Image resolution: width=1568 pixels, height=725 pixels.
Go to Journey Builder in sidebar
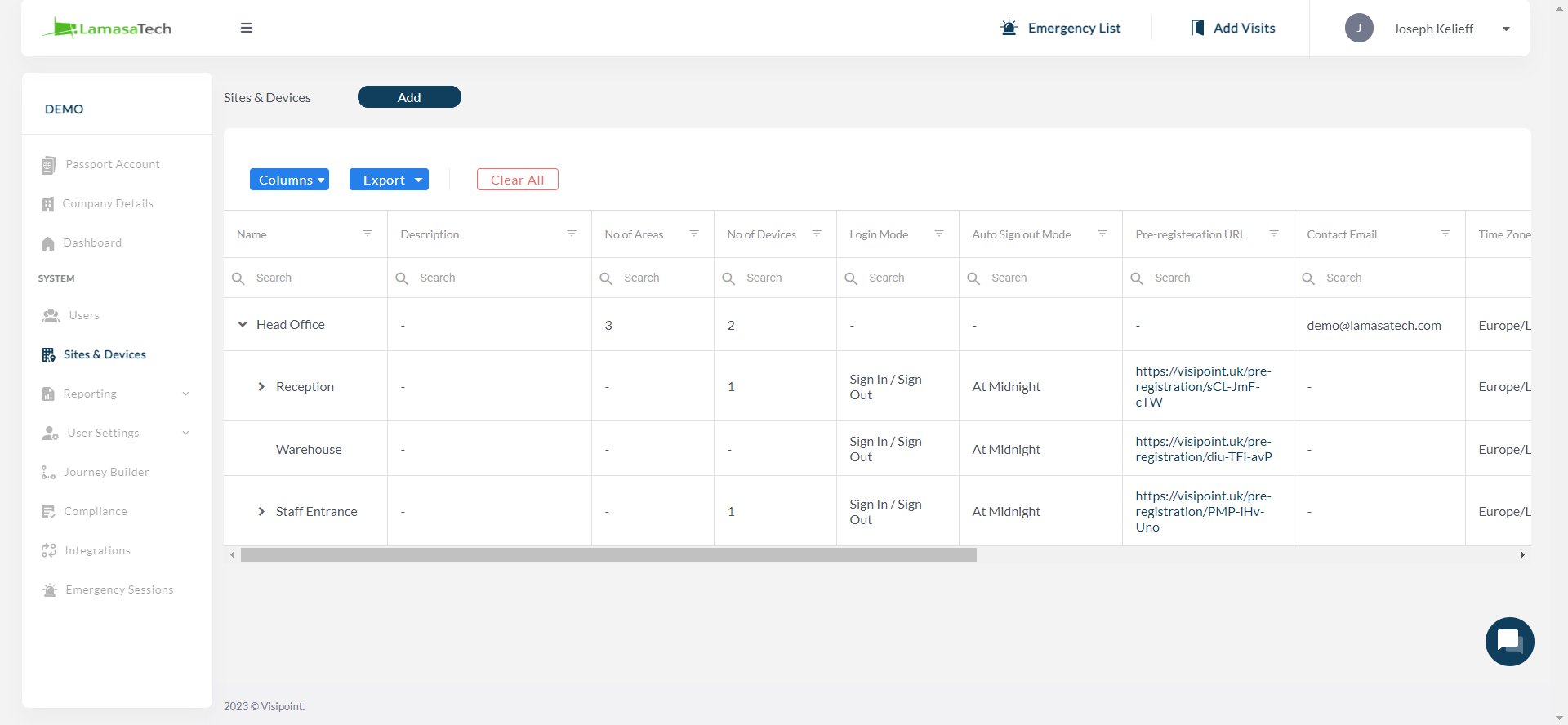pos(106,472)
